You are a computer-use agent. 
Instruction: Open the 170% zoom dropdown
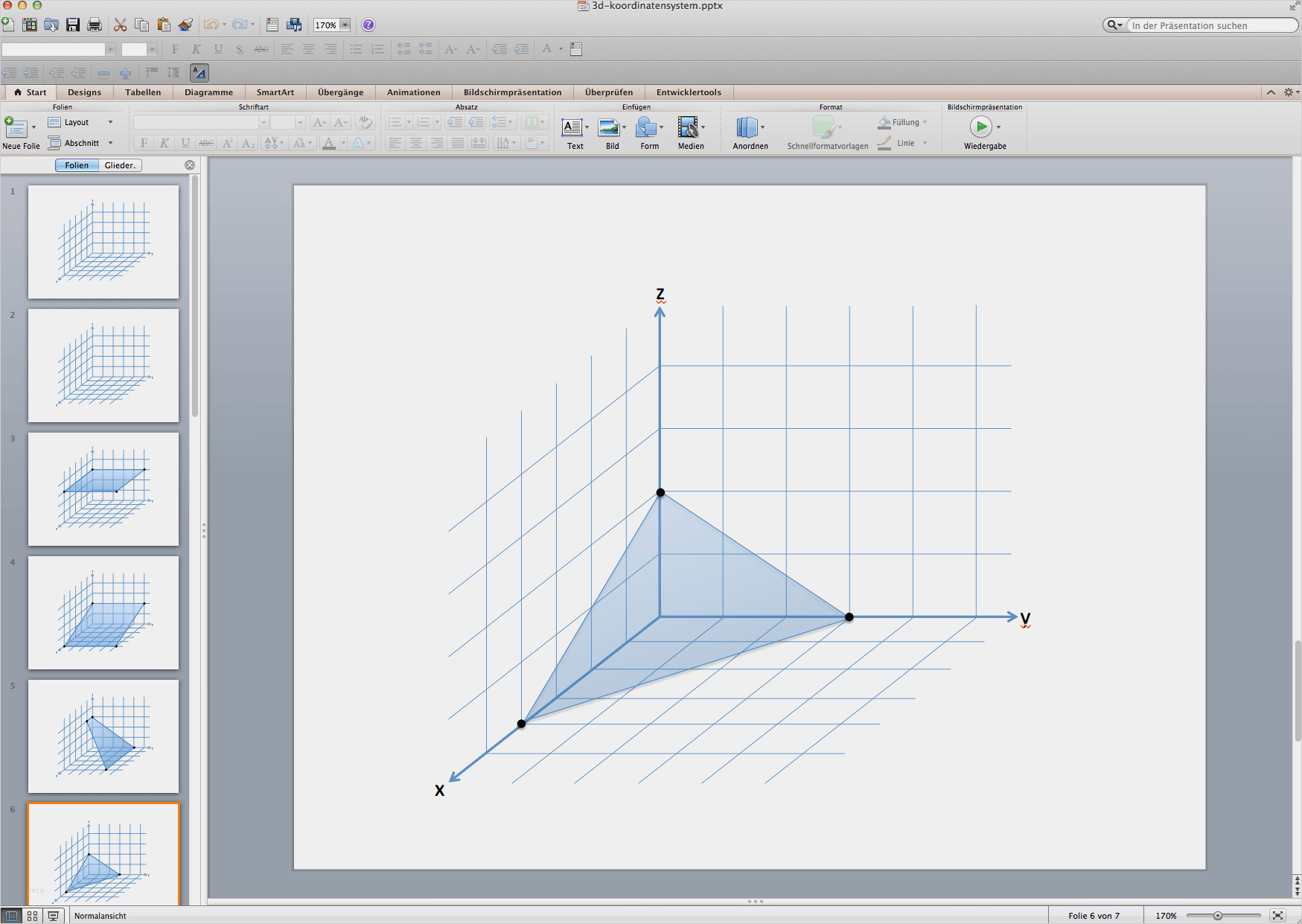pyautogui.click(x=345, y=25)
